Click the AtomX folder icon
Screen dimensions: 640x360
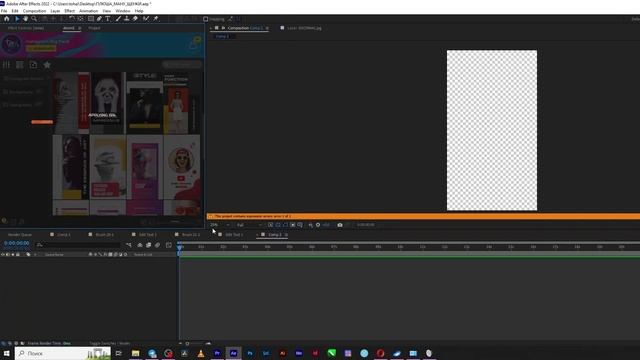33,64
